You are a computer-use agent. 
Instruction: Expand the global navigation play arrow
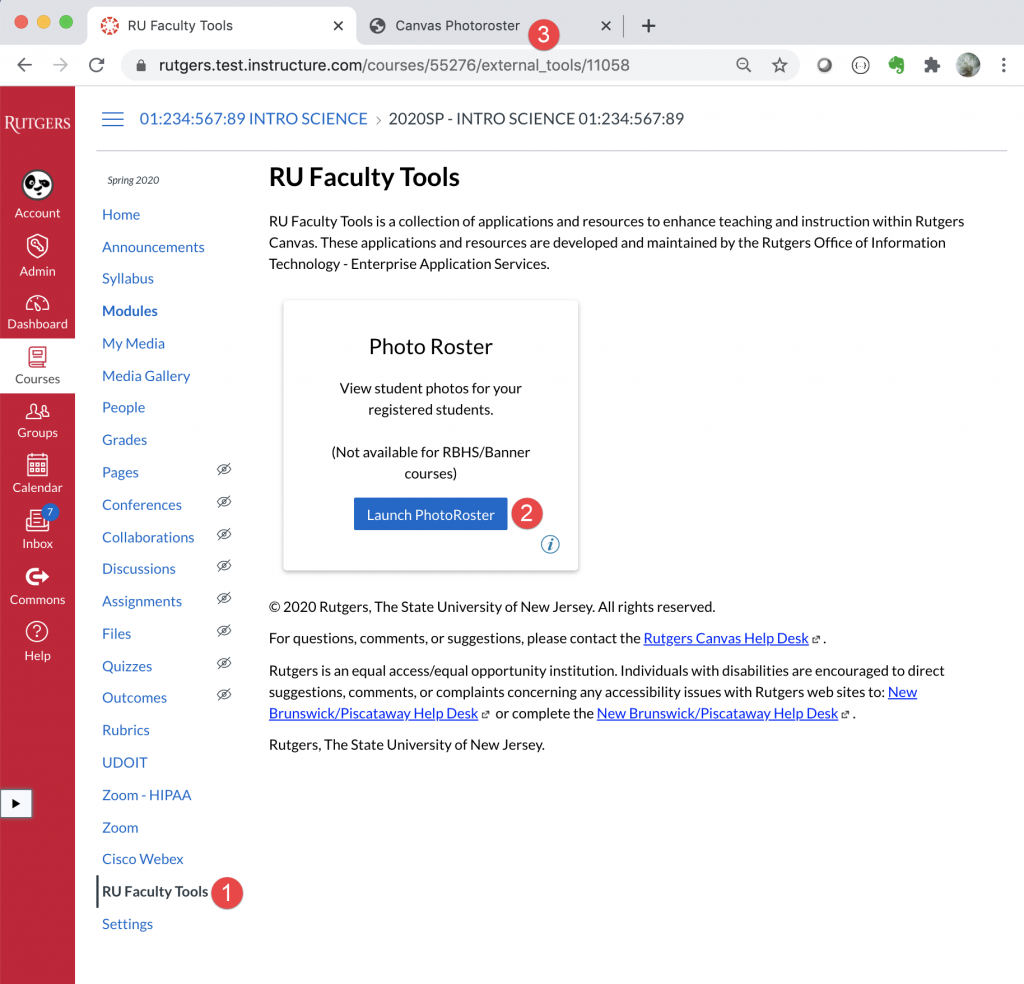coord(16,803)
